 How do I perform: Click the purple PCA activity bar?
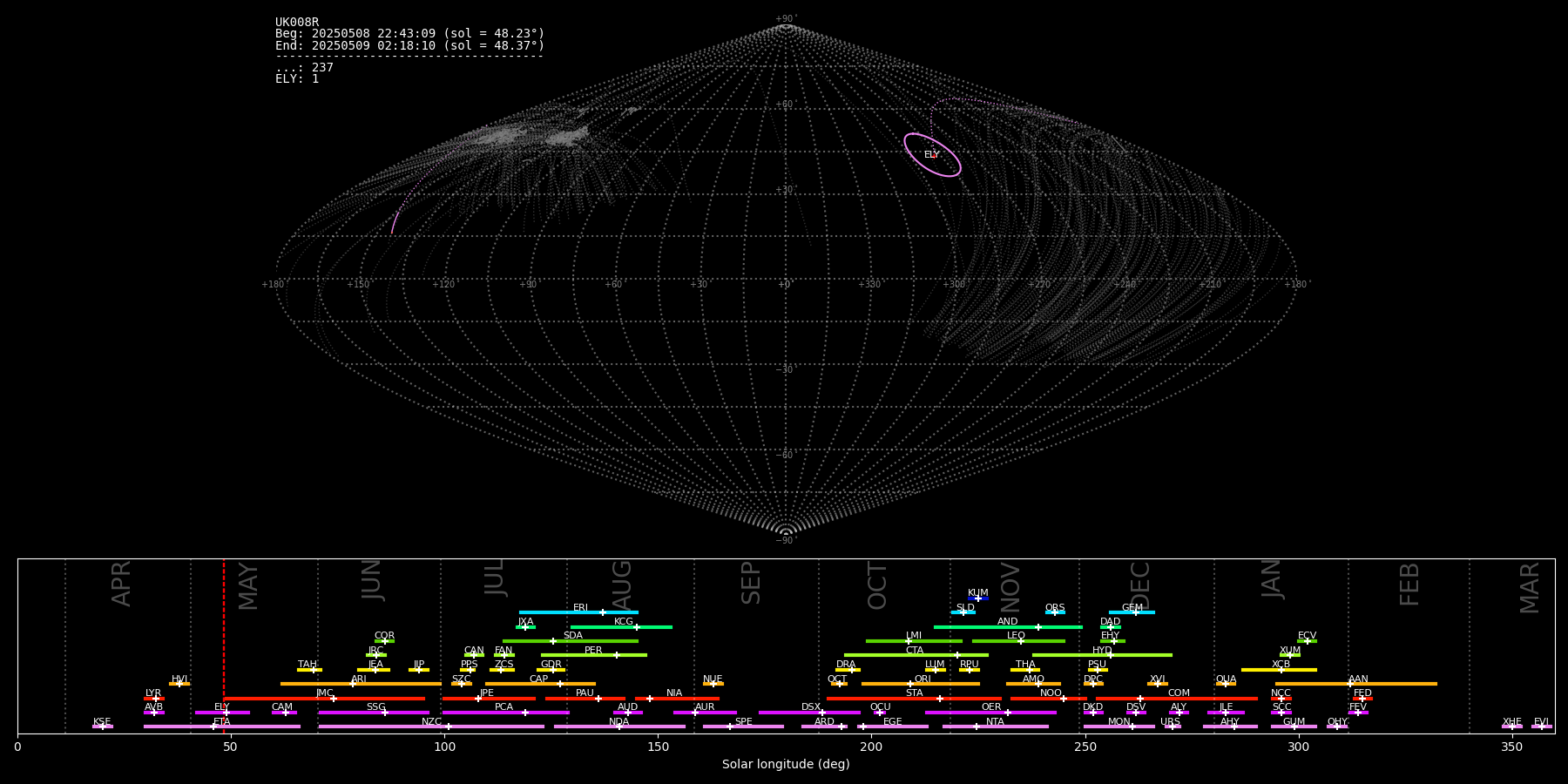point(505,713)
